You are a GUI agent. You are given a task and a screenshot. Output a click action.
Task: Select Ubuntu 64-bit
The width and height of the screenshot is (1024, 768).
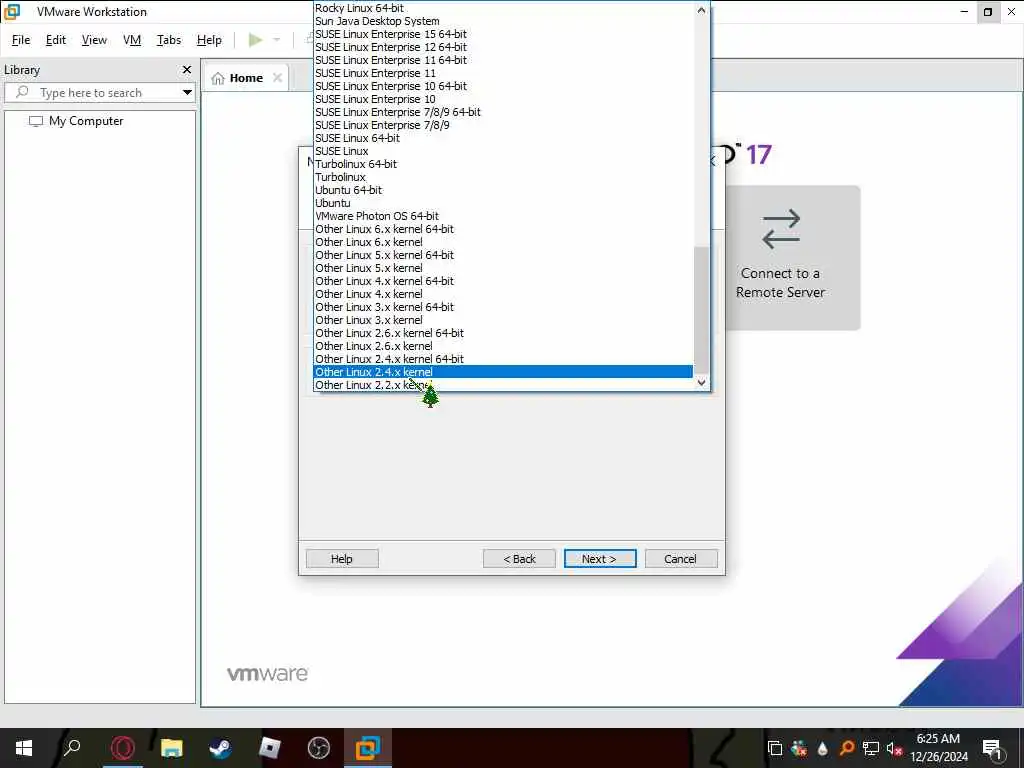[x=503, y=190]
